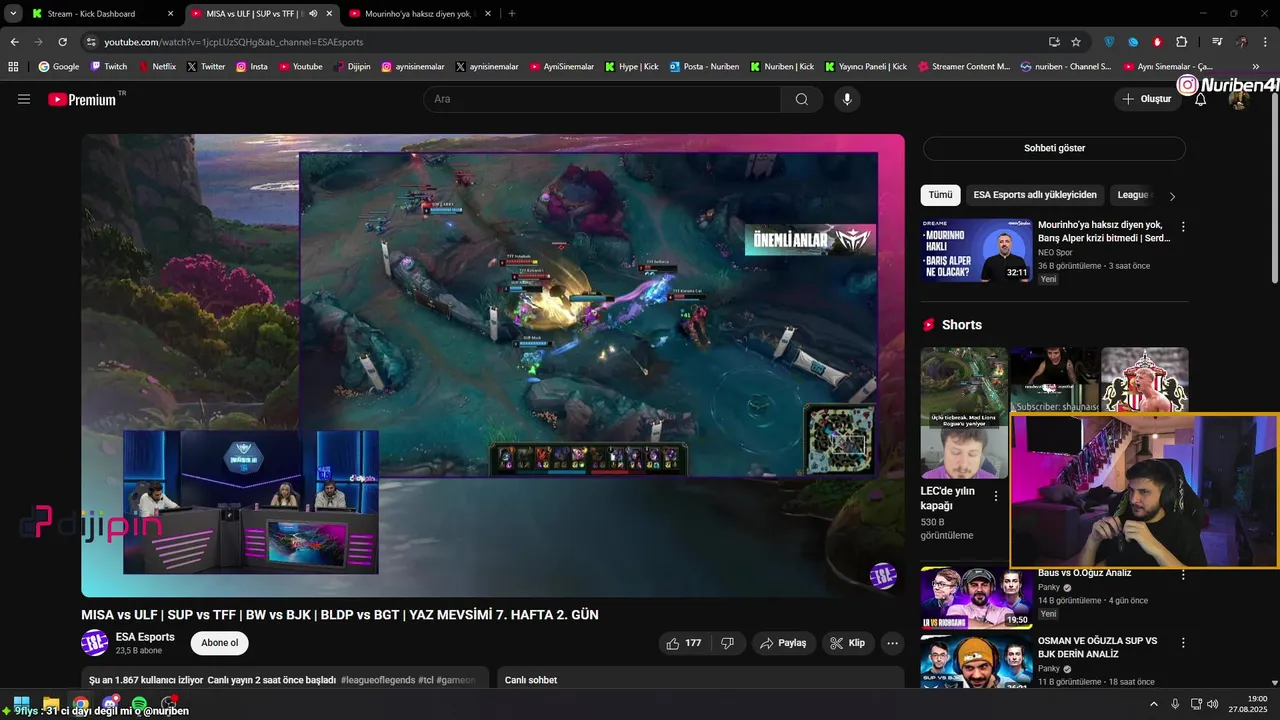Open File Explorer from taskbar
Viewport: 1280px width, 720px height.
[51, 704]
